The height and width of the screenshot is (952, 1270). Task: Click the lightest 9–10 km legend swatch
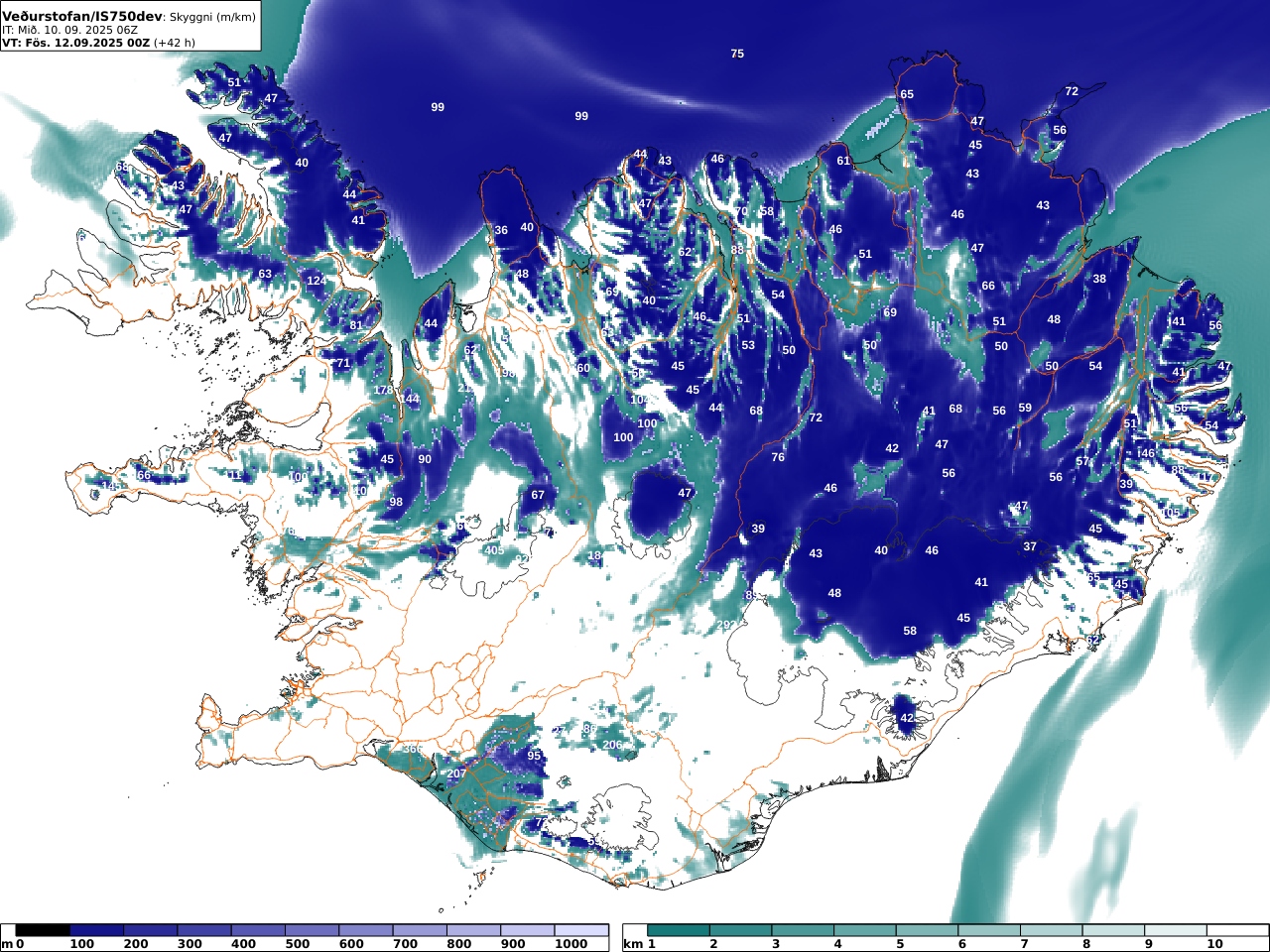click(x=1176, y=930)
